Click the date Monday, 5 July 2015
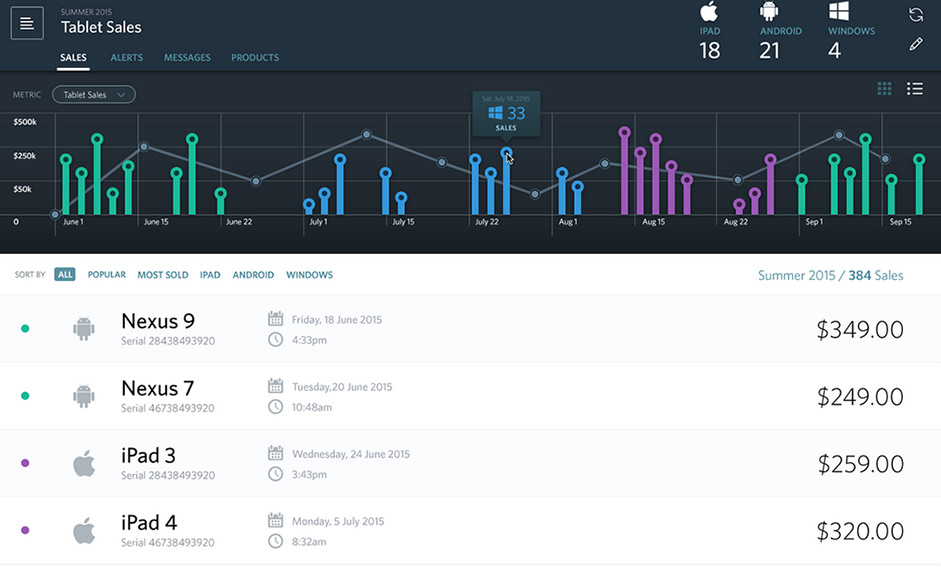Screen dimensions: 941x569 coord(338,522)
